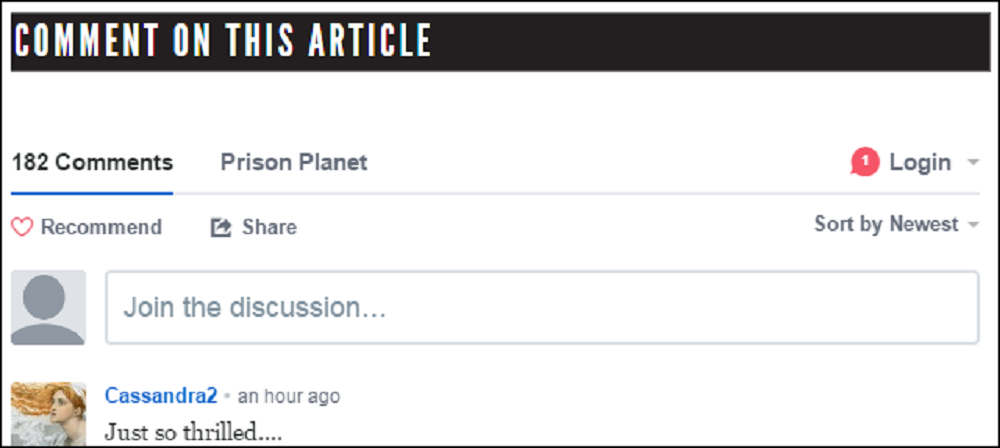Click the Share arrow icon
The height and width of the screenshot is (448, 1000).
coord(221,228)
